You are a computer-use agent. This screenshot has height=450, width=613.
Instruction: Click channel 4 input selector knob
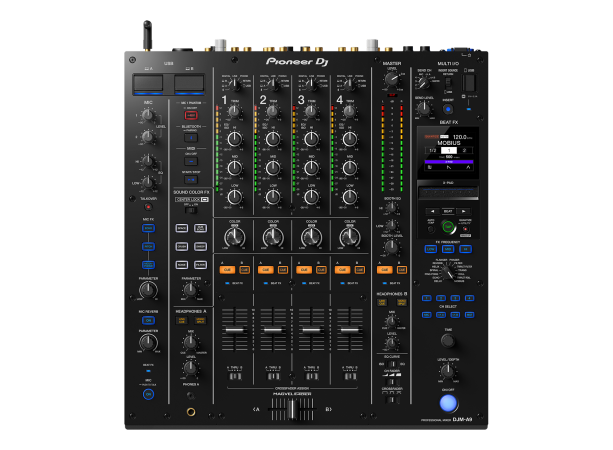point(350,83)
